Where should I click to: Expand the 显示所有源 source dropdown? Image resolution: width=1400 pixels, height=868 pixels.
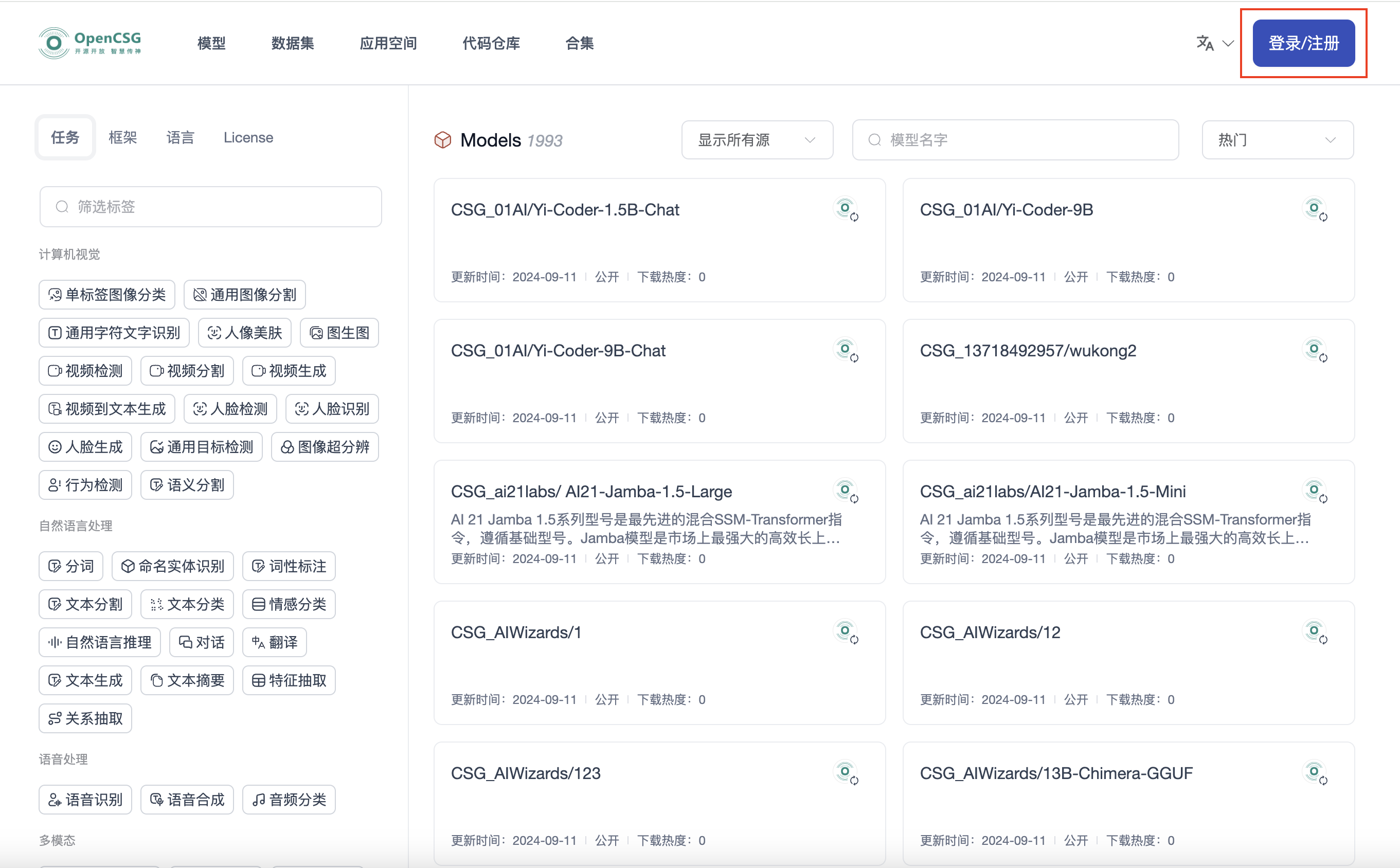click(x=757, y=140)
